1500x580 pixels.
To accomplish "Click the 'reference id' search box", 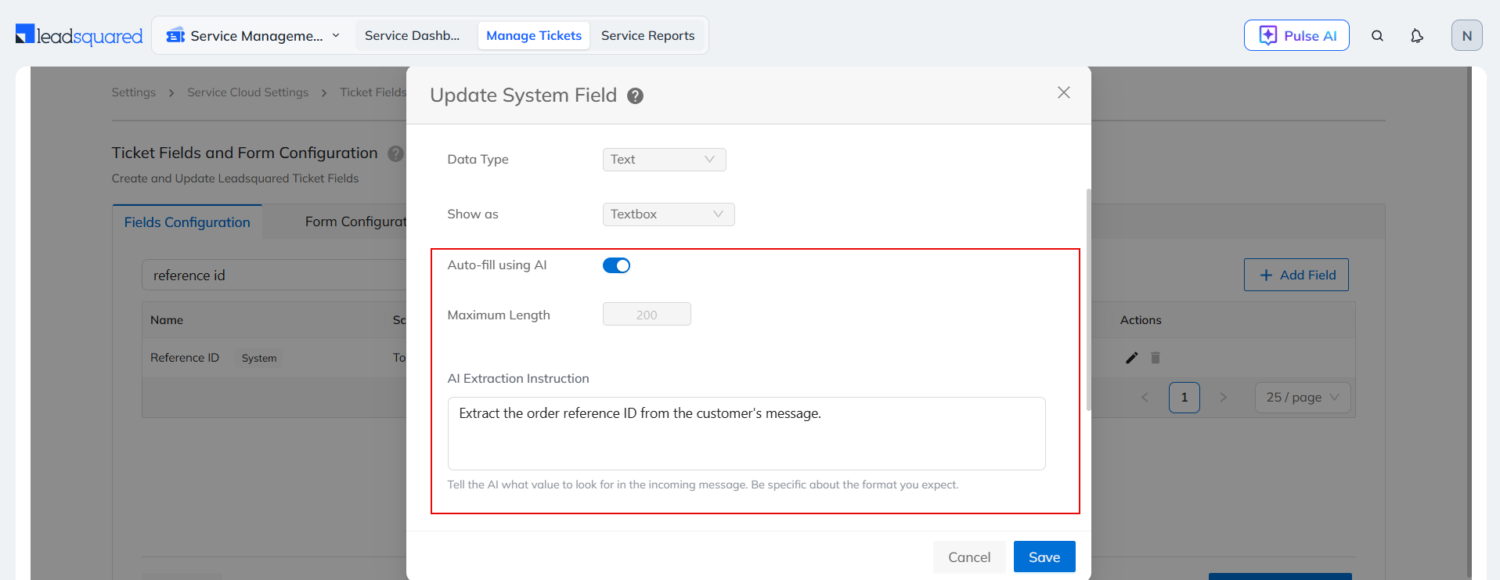I will tap(274, 275).
